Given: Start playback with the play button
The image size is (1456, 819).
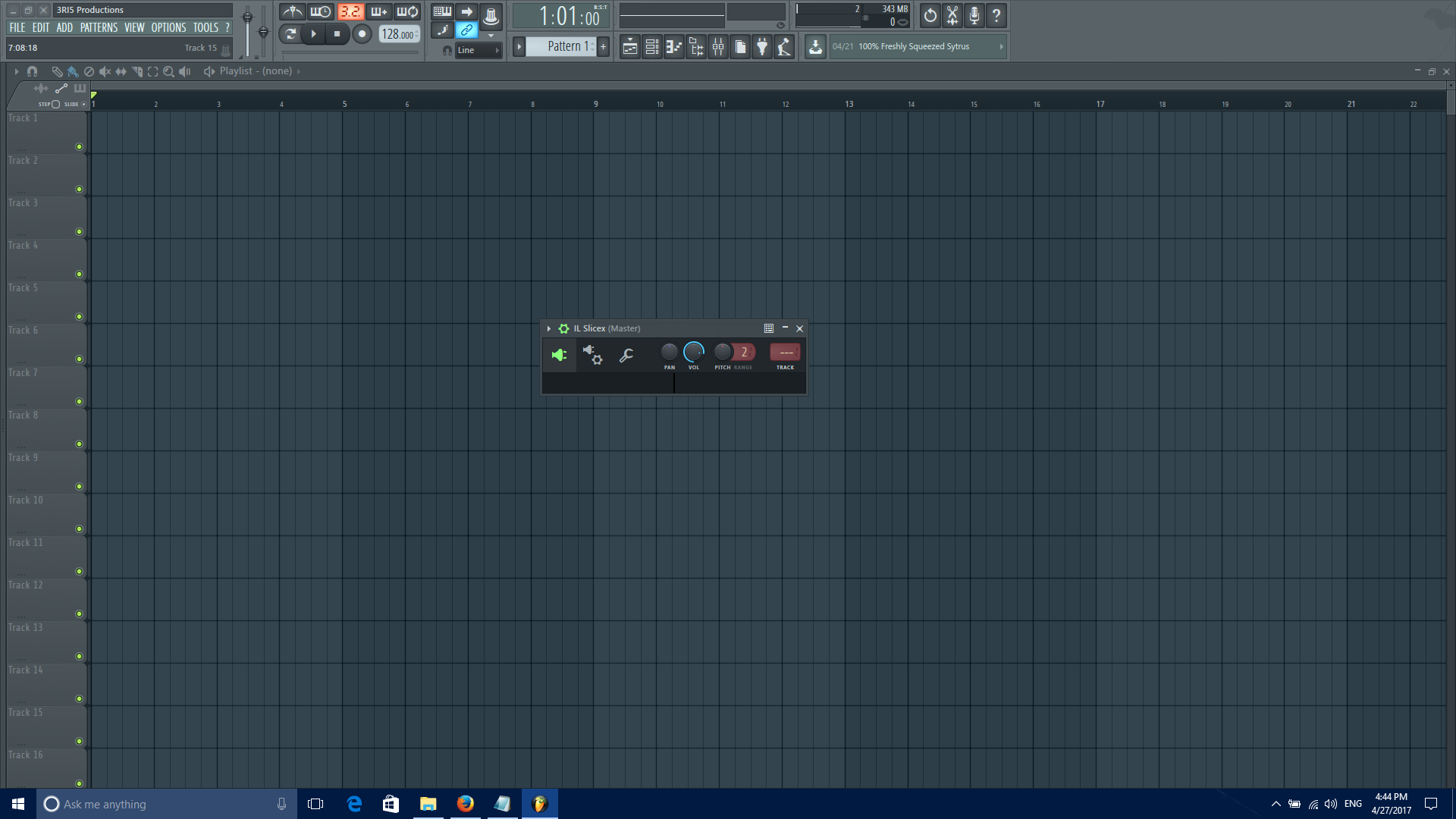Looking at the screenshot, I should [313, 34].
